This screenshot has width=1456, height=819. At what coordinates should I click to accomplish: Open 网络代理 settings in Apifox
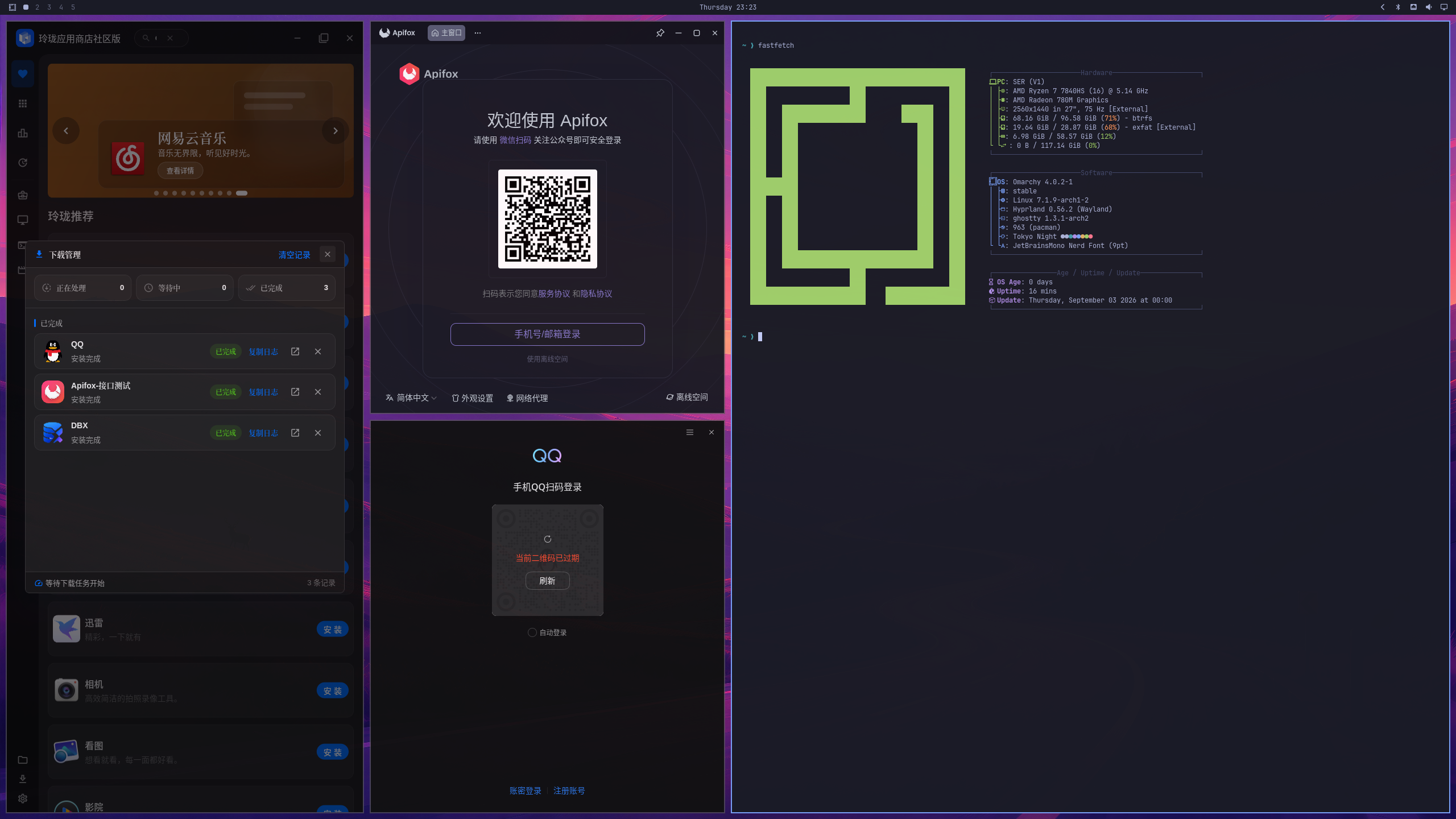[527, 398]
